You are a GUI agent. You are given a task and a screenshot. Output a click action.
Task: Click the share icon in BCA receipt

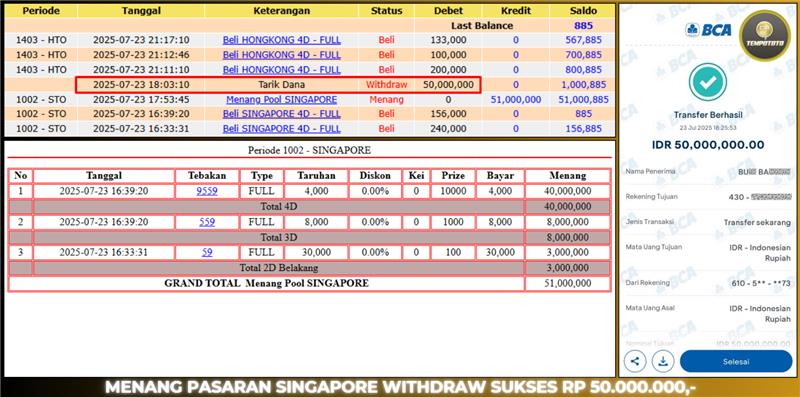[x=635, y=361]
